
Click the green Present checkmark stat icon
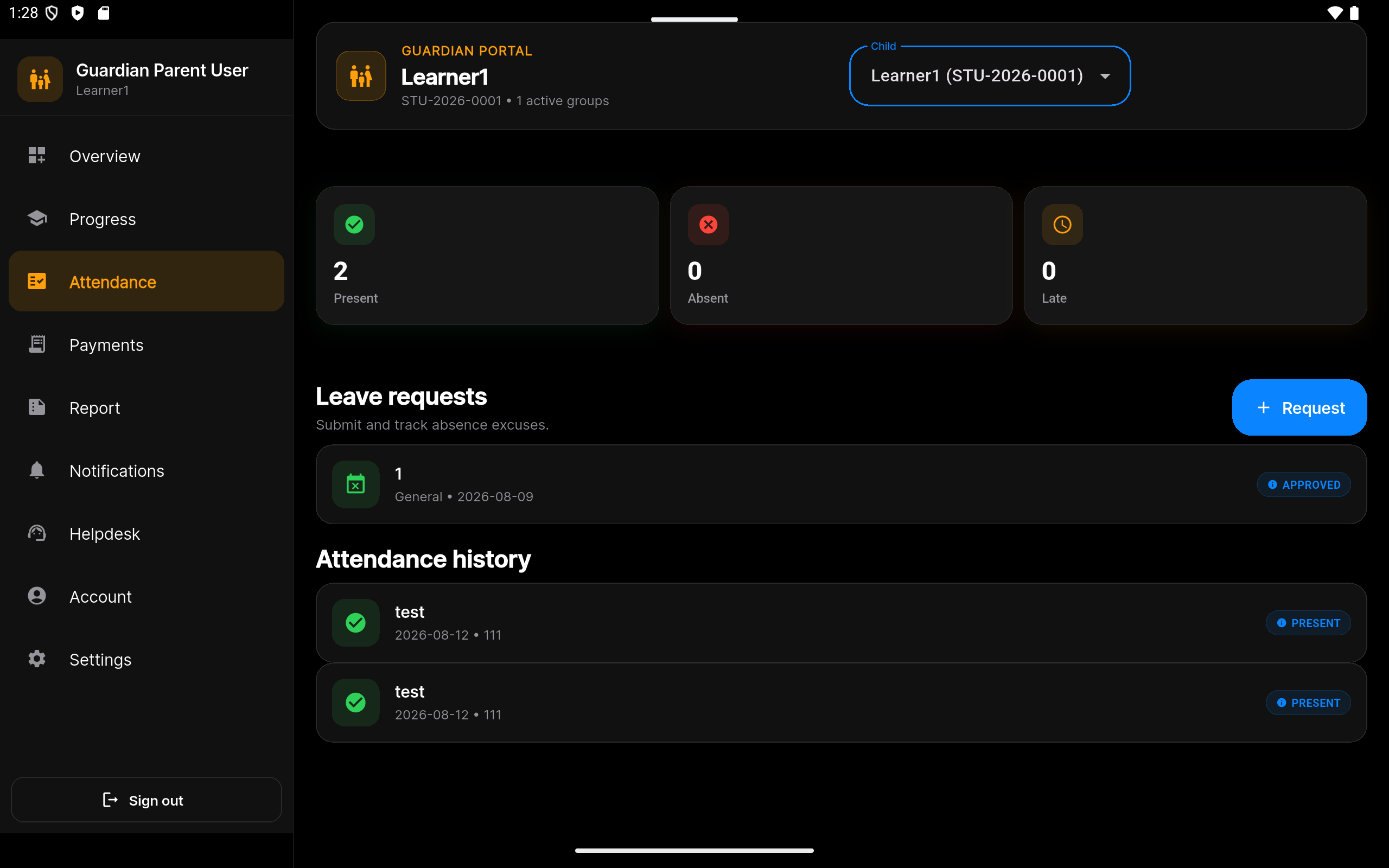(x=354, y=225)
